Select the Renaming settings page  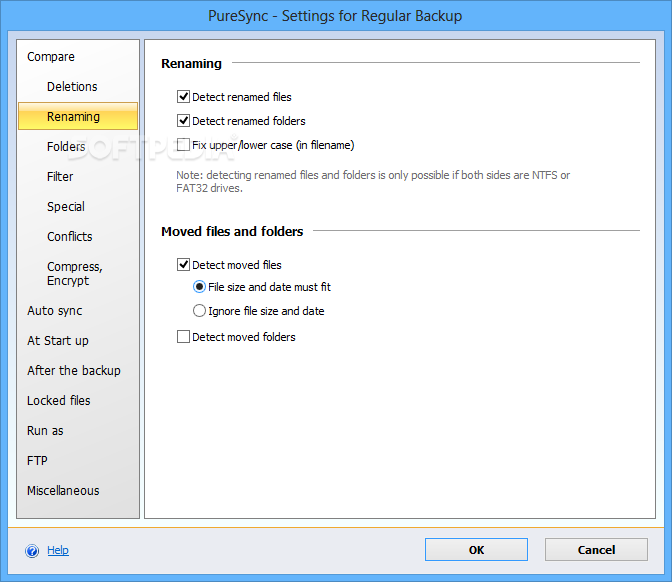pos(78,116)
